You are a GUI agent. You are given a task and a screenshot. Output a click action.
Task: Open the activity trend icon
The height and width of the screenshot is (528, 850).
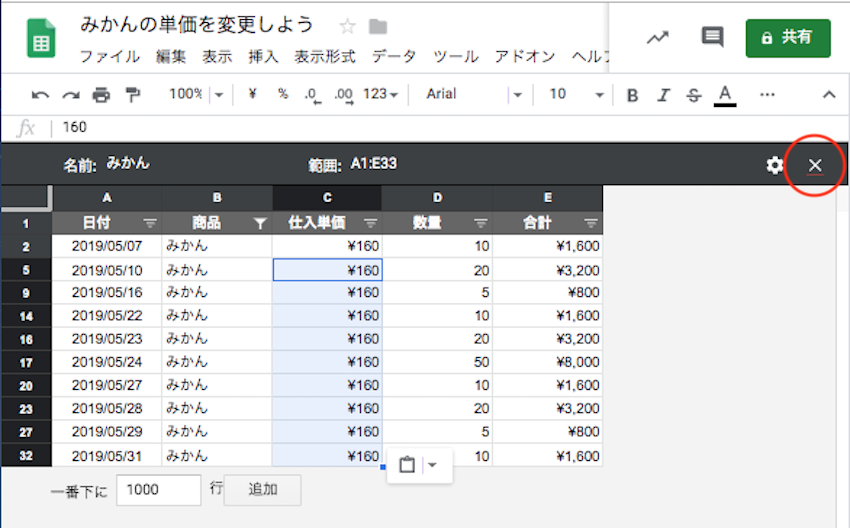[x=657, y=37]
